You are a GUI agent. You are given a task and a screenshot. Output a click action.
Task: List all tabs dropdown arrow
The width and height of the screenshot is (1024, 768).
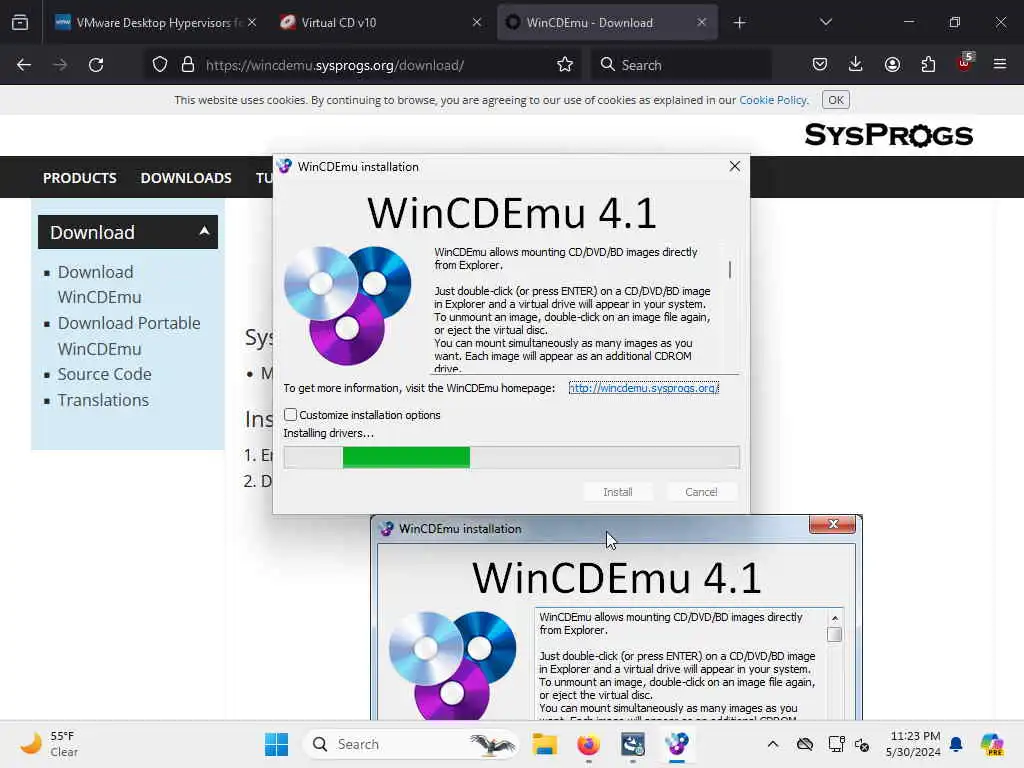(x=825, y=22)
